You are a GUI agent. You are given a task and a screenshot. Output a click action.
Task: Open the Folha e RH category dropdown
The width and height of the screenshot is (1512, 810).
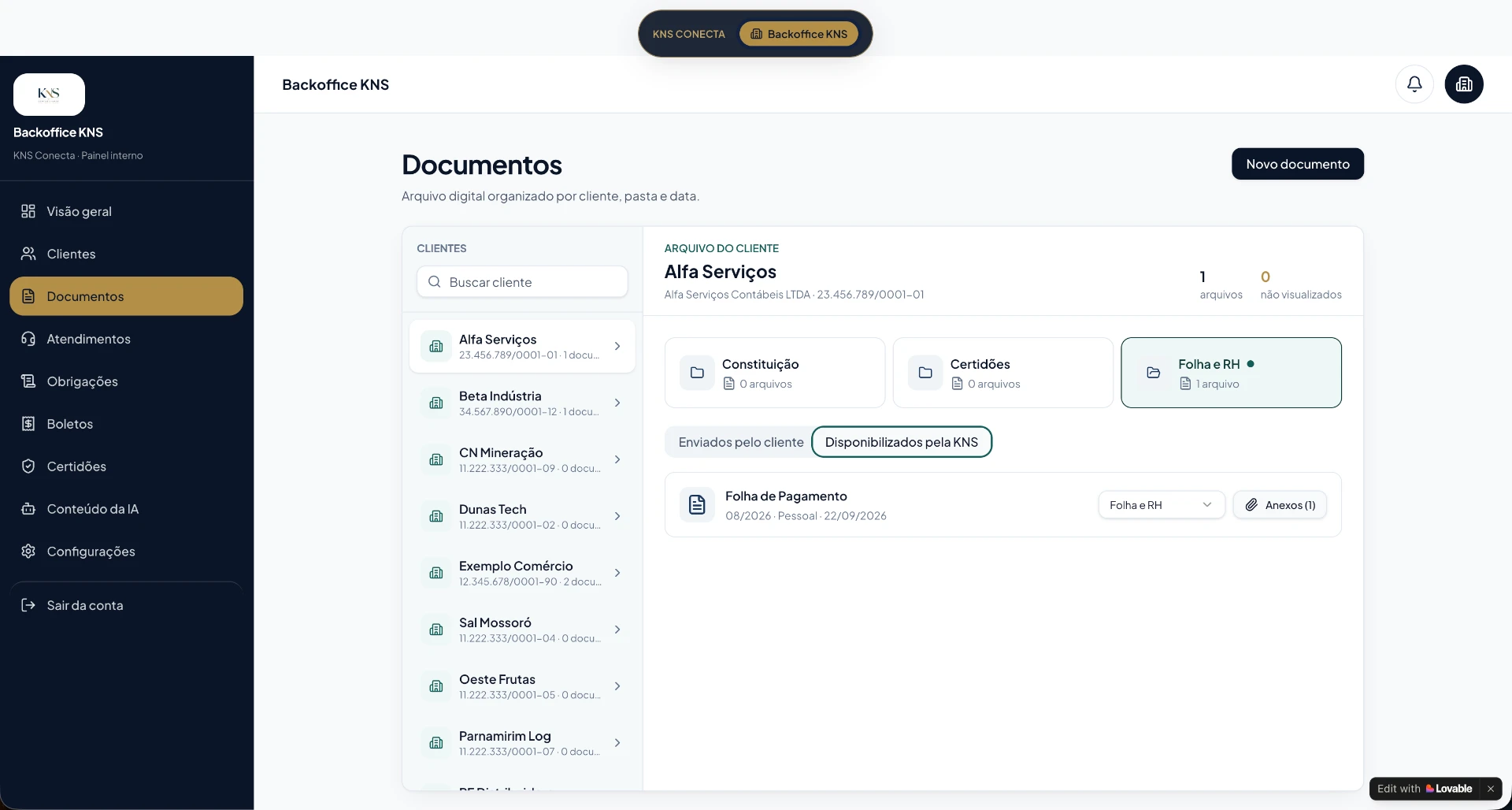click(x=1161, y=505)
